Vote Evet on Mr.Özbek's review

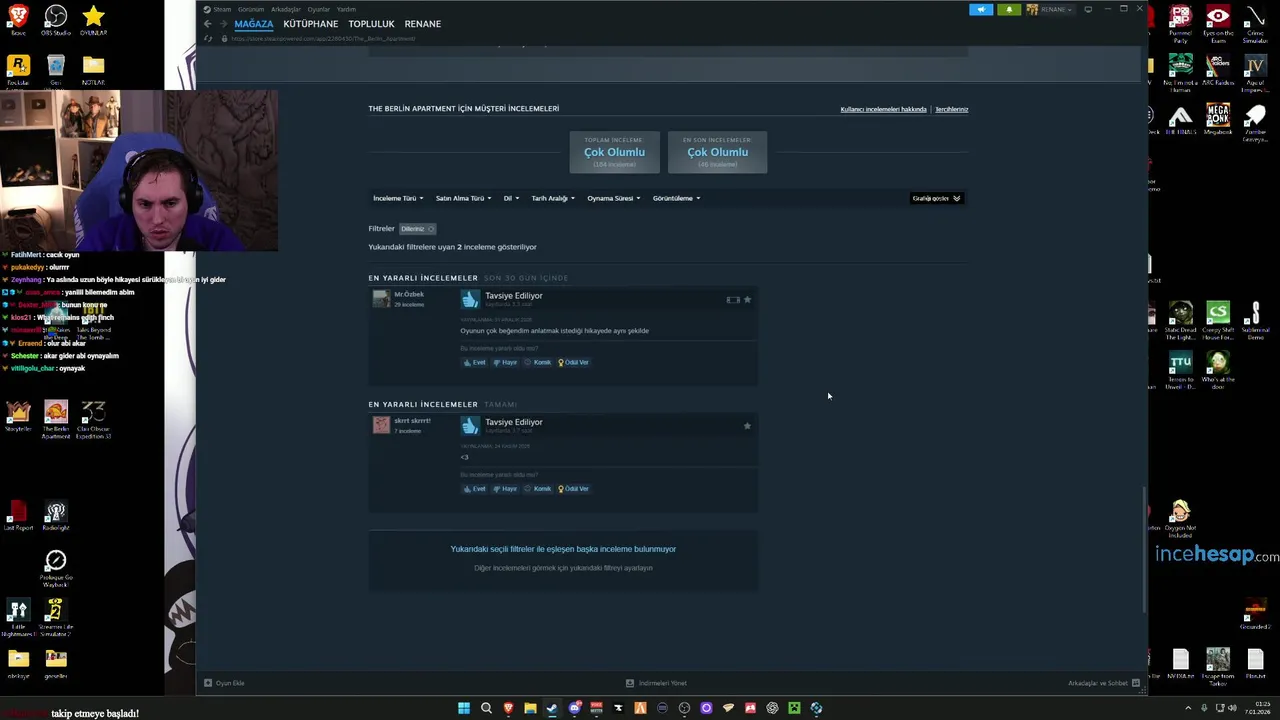click(474, 362)
